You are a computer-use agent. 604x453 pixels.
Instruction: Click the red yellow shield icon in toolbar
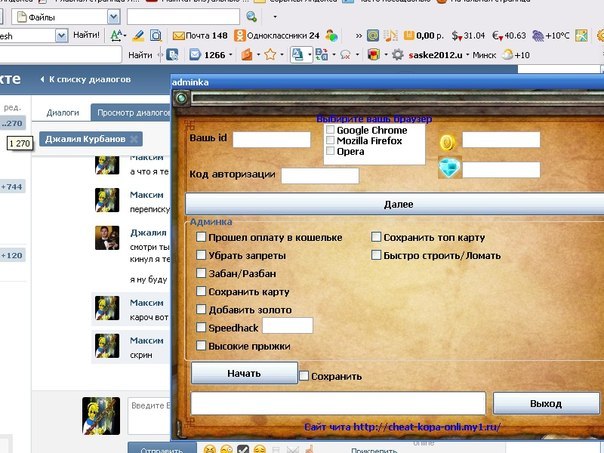pos(373,55)
